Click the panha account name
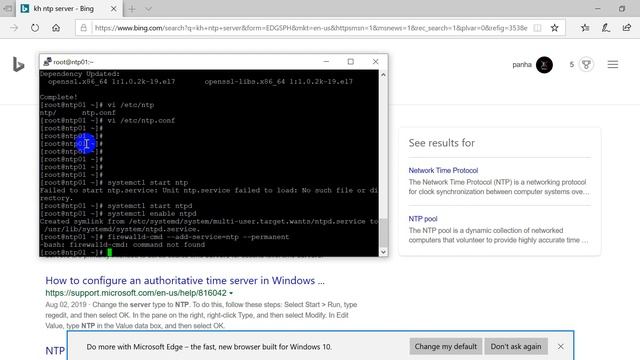 pyautogui.click(x=522, y=64)
